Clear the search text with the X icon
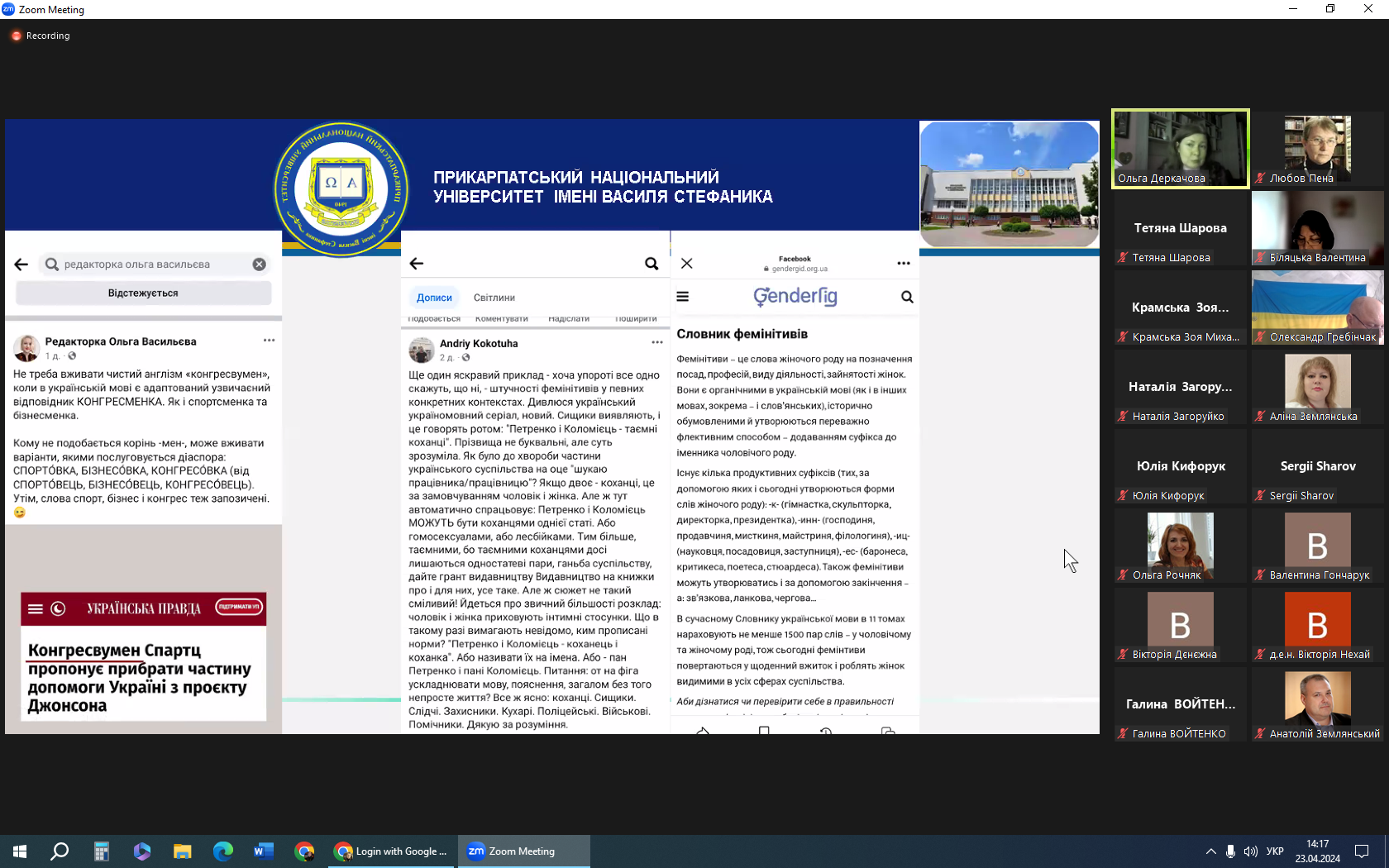 click(x=259, y=265)
